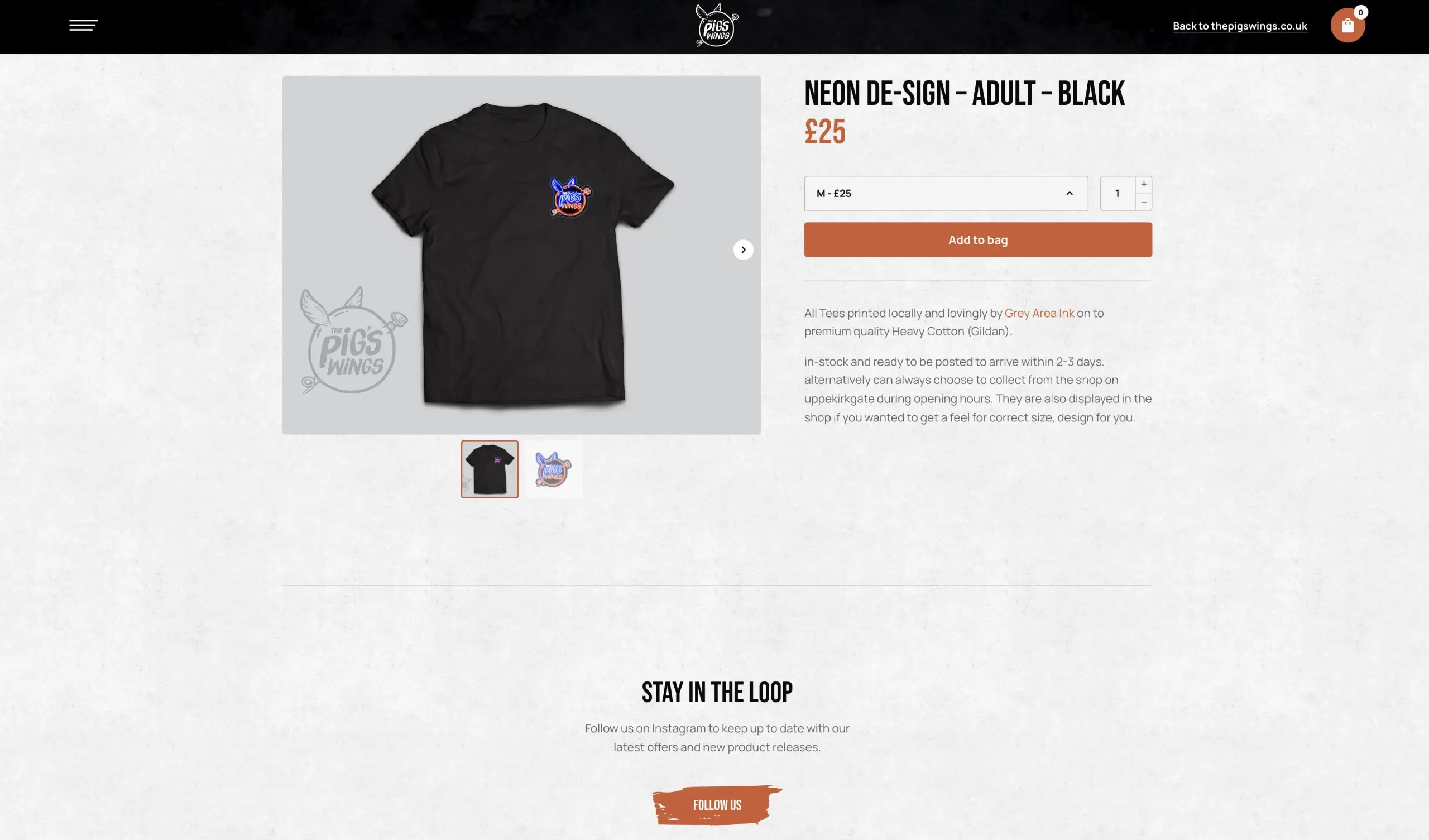Add the t-shirt to bag
The width and height of the screenshot is (1429, 840).
(977, 240)
